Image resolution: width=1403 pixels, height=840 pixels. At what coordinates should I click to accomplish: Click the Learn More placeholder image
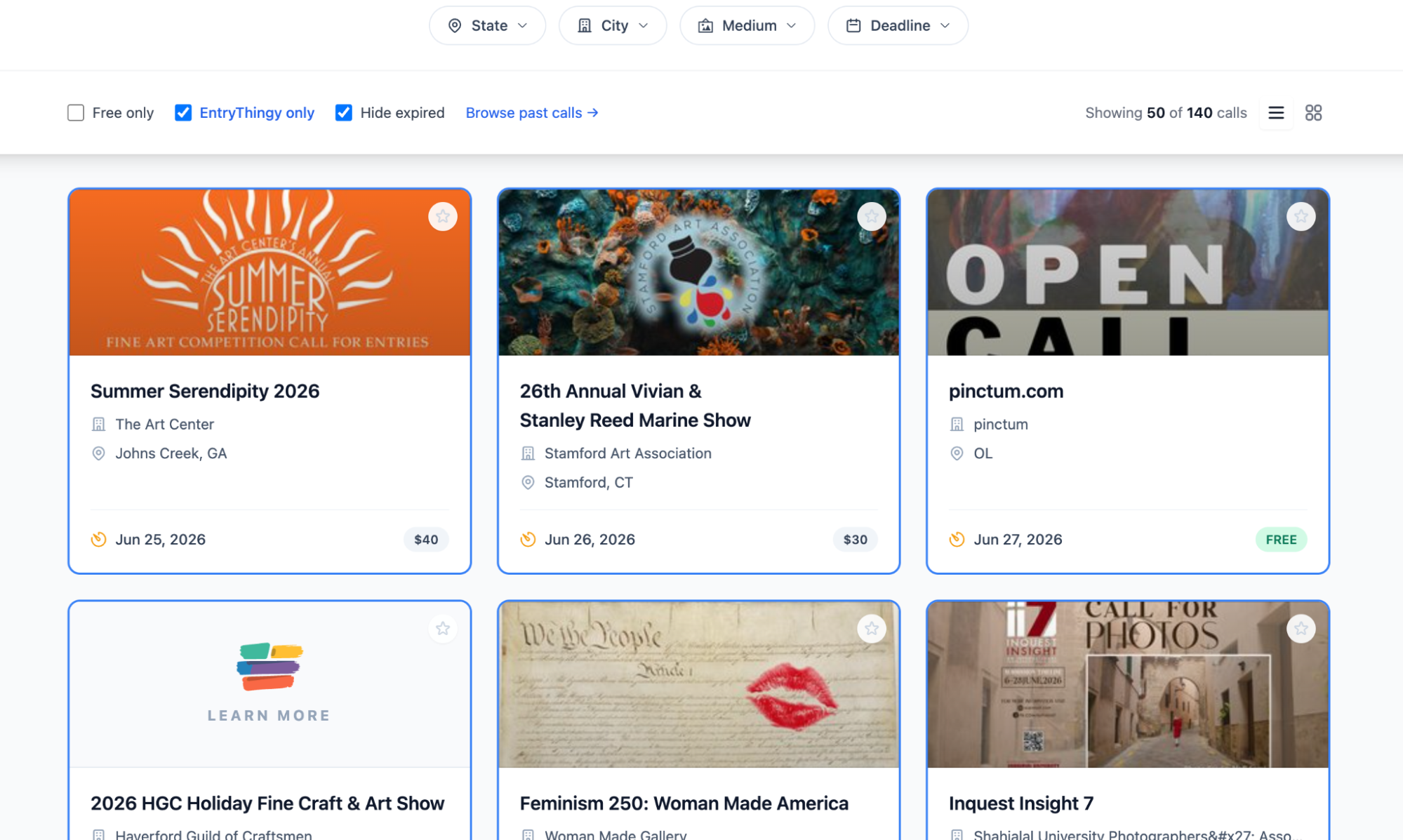tap(270, 684)
